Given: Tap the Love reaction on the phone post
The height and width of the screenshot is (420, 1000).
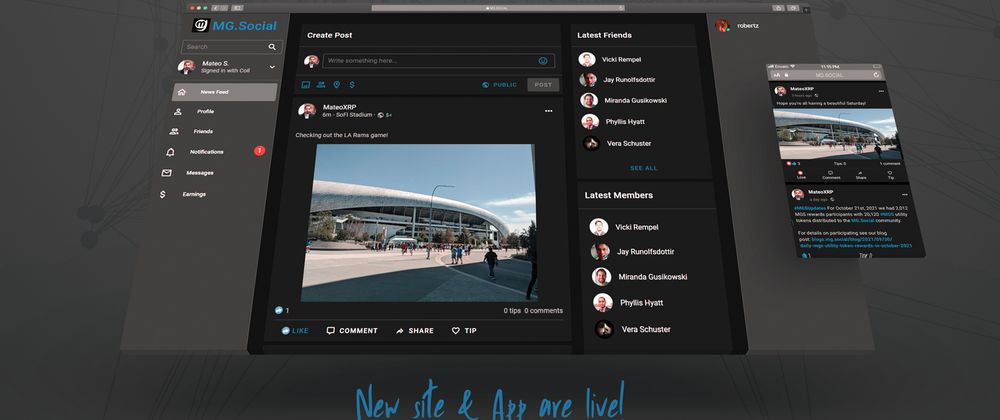Looking at the screenshot, I should (801, 174).
